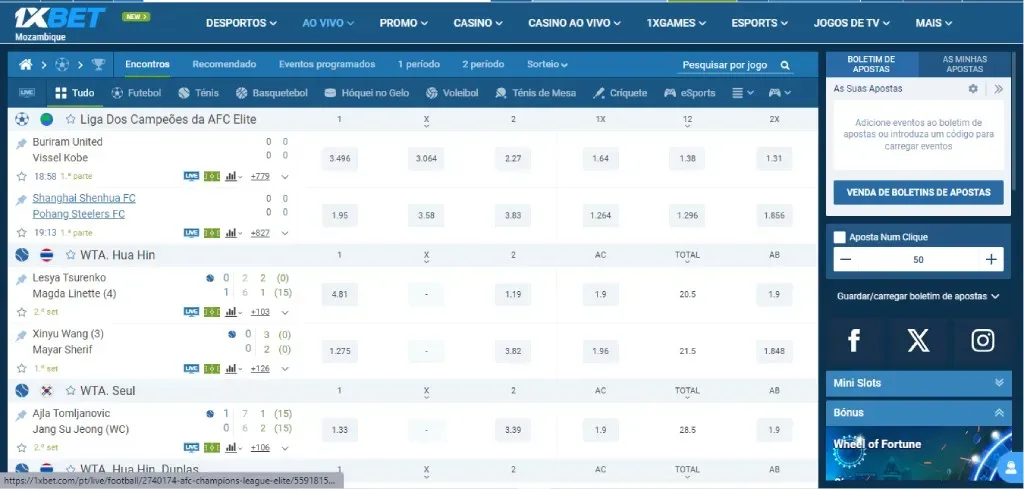Select the Ténis de Mesa sport filter
This screenshot has height=489, width=1024.
[536, 93]
